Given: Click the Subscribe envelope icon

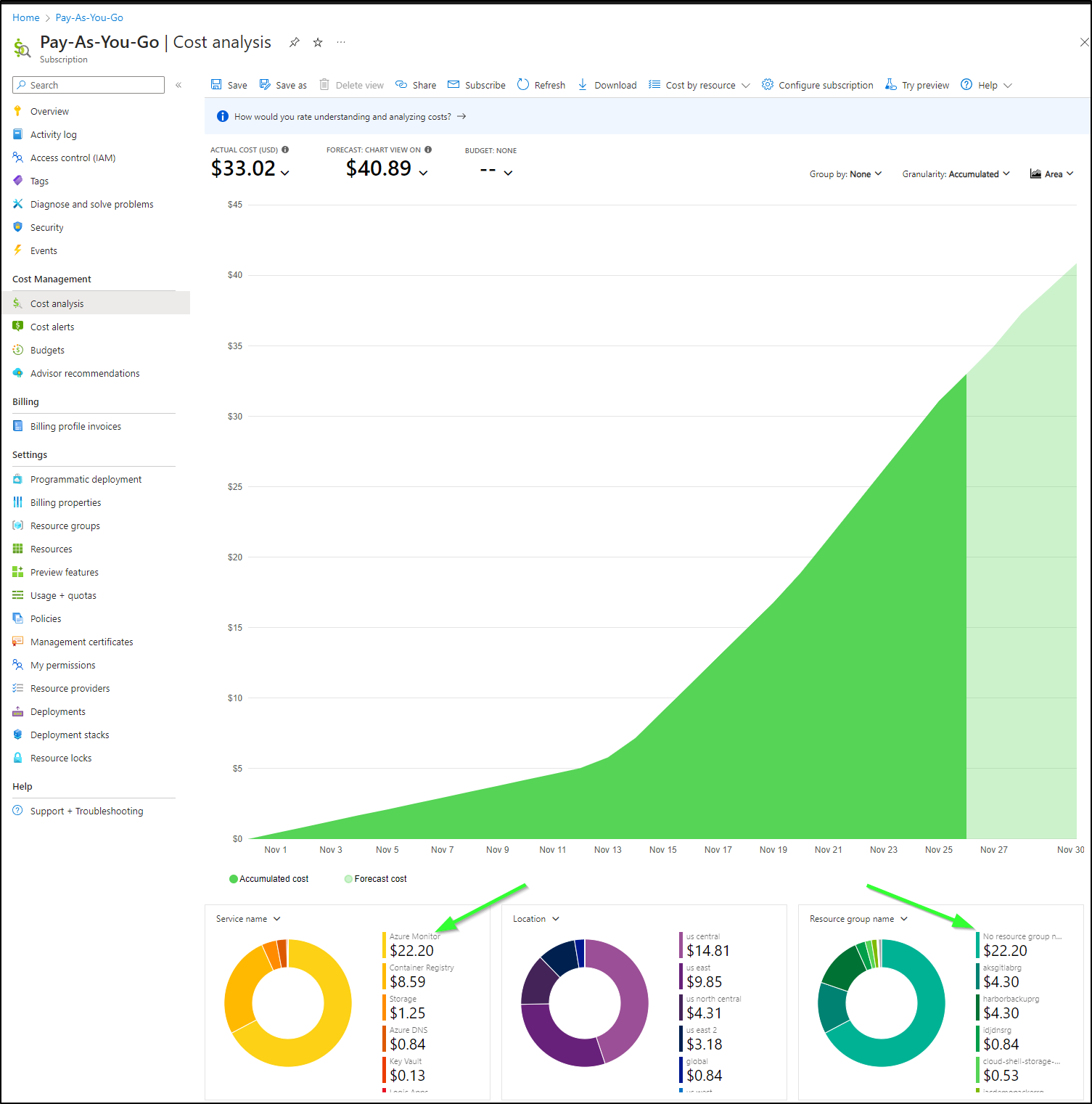Looking at the screenshot, I should (x=453, y=84).
